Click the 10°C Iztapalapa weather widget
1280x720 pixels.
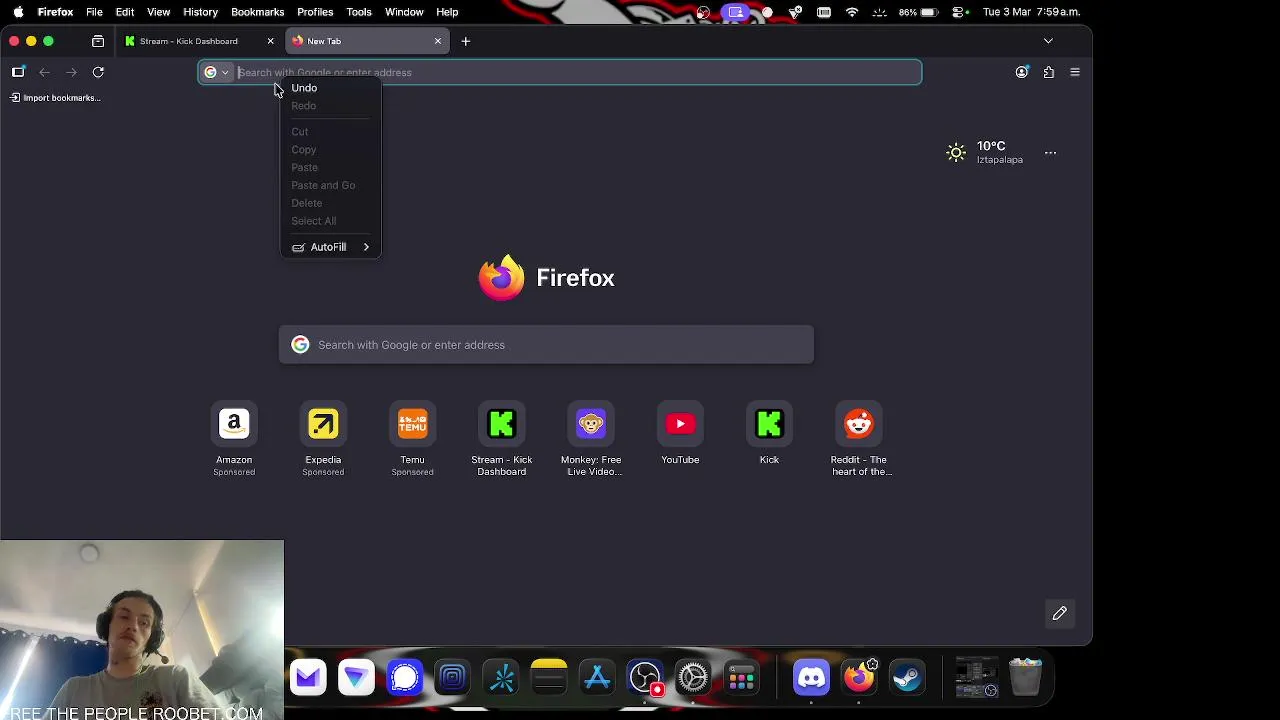(985, 152)
